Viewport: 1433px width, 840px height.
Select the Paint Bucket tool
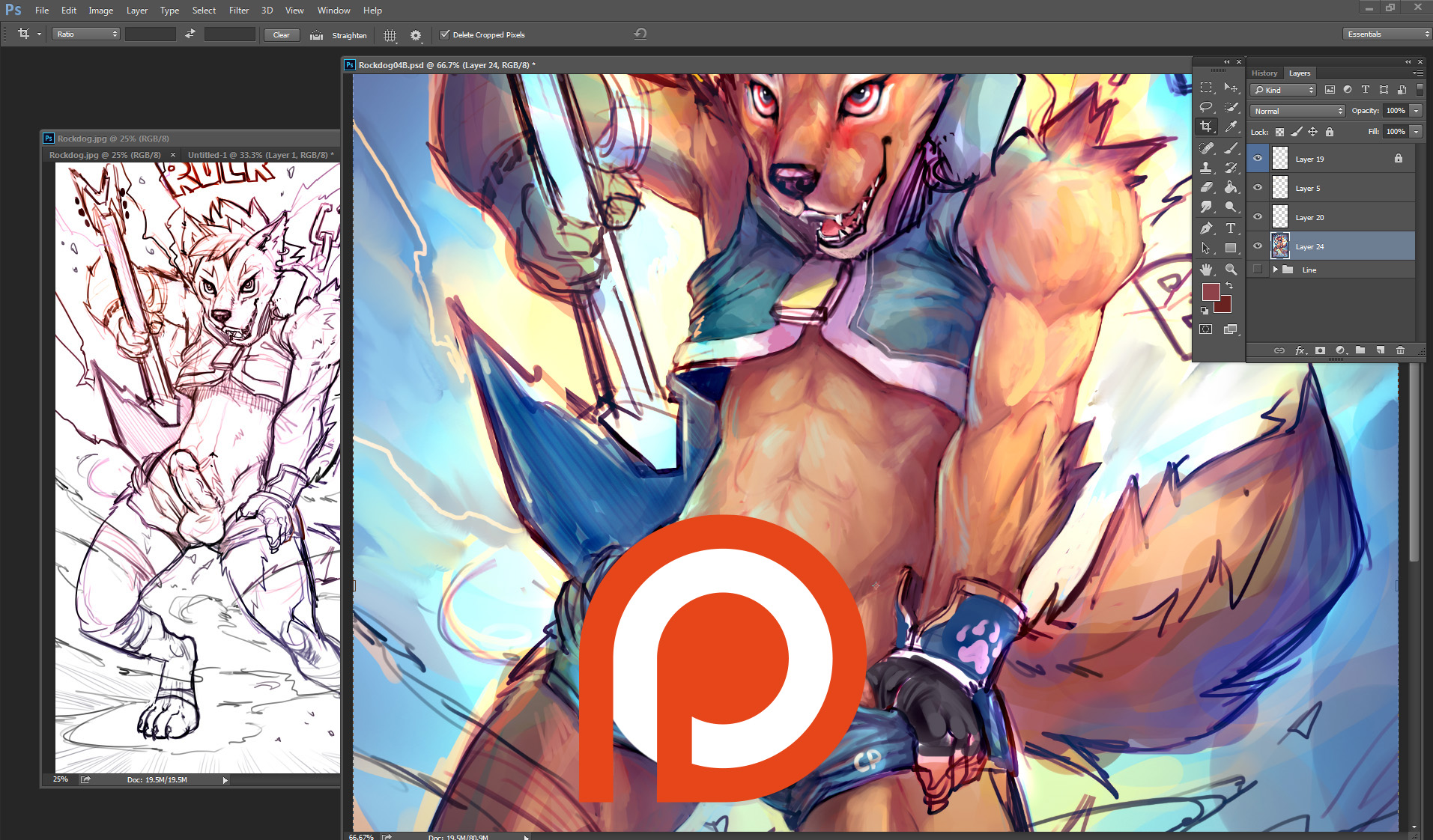1230,187
